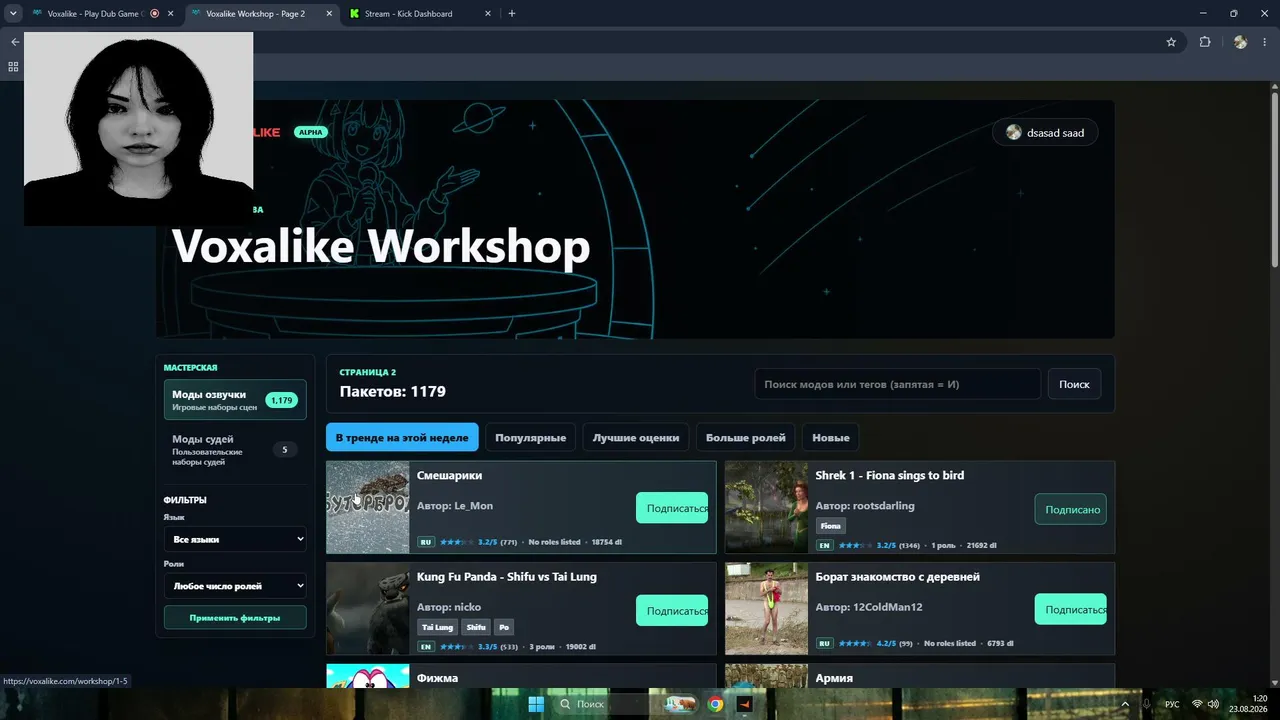Open the browser Extensions puzzle icon
The height and width of the screenshot is (720, 1280).
tap(1204, 42)
